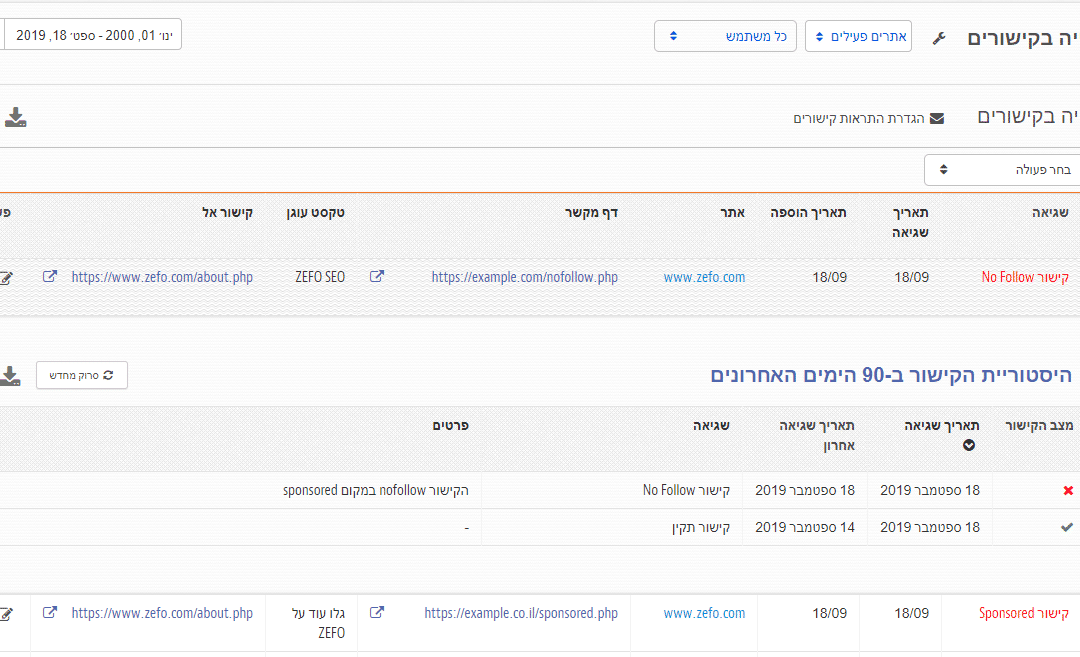Open the date range picker field
The height and width of the screenshot is (657, 1080).
[93, 34]
